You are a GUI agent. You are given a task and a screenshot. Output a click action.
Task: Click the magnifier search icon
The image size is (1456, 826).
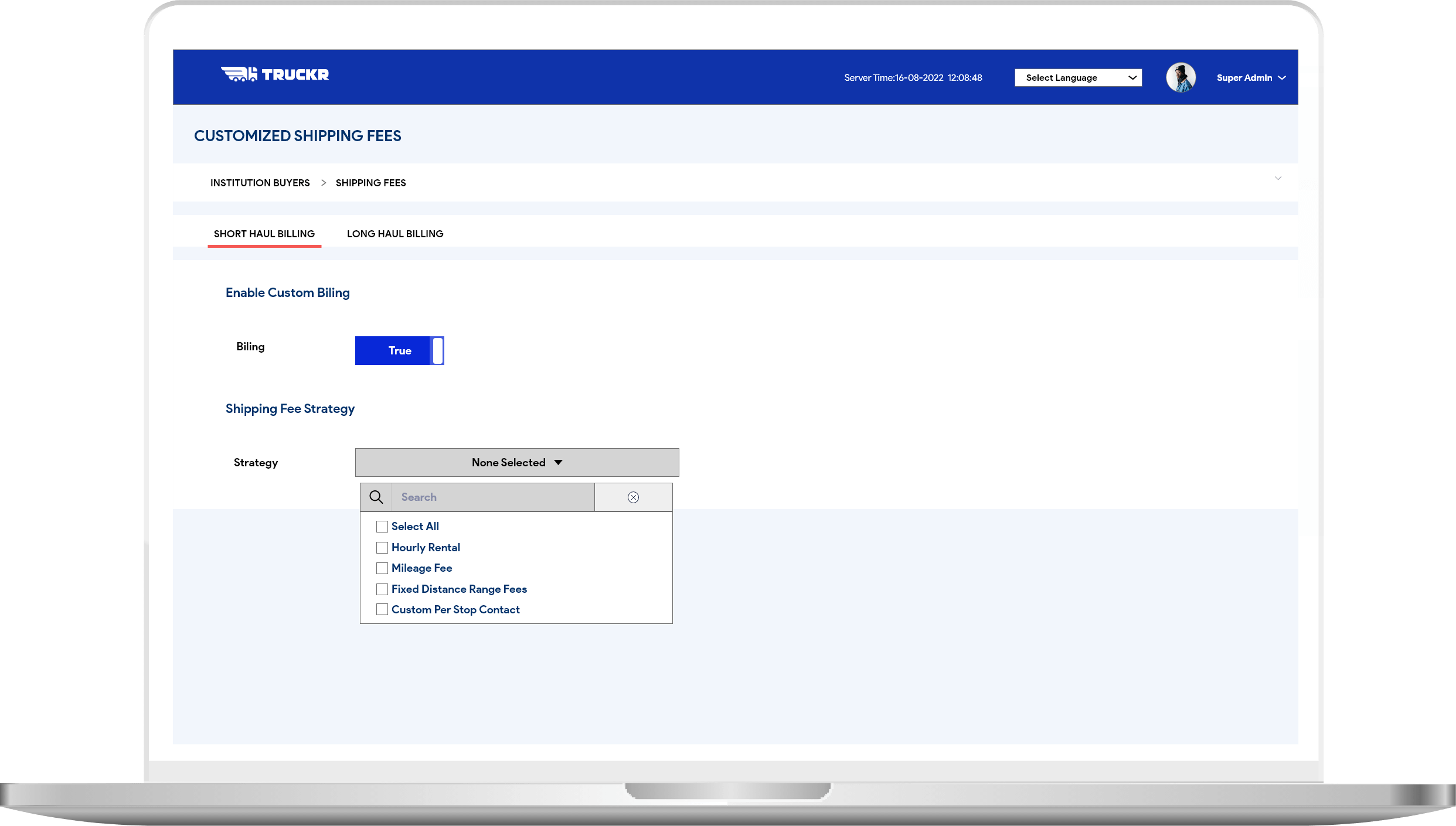[x=376, y=497]
